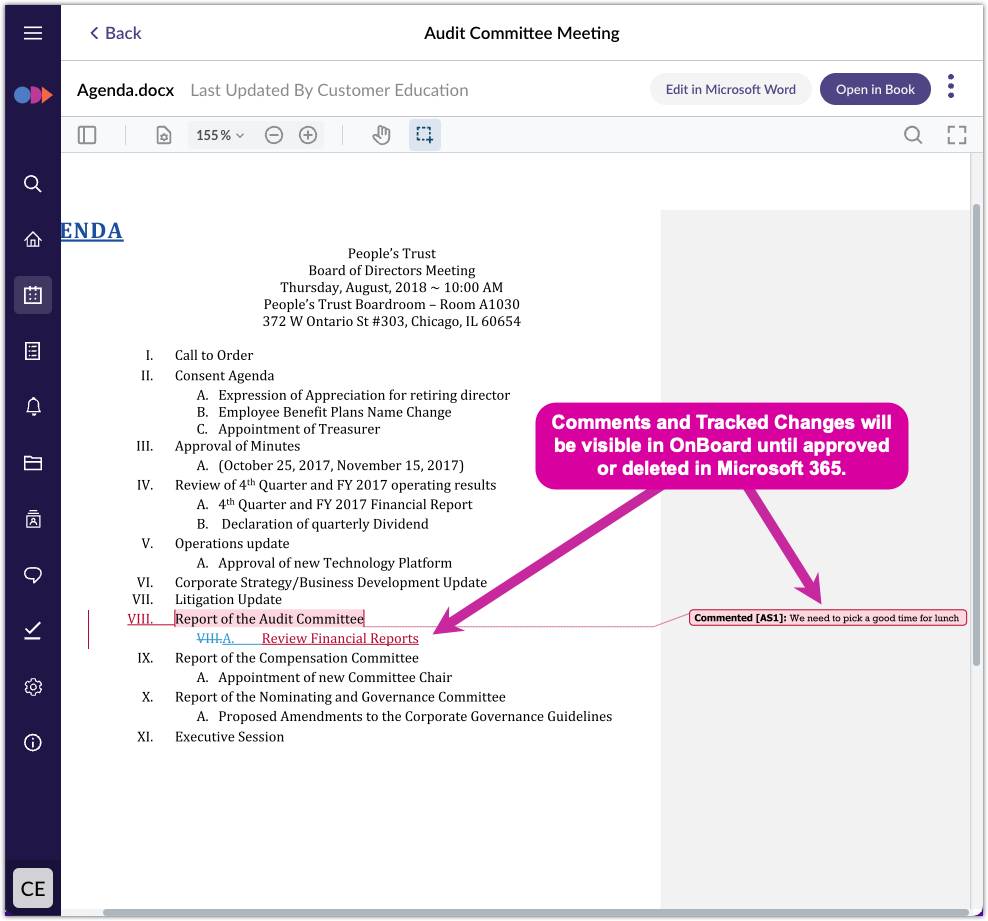
Task: Toggle the thumbnail sidebar panel
Action: 87,134
